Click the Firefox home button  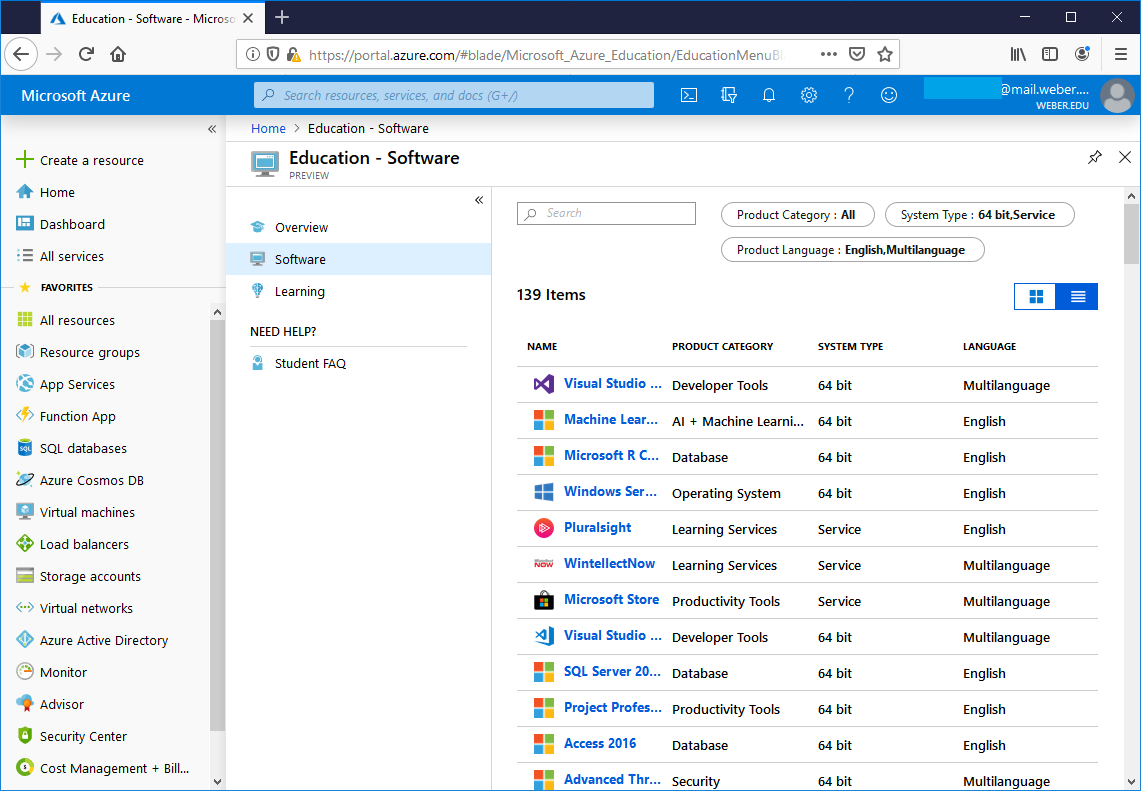coord(118,54)
